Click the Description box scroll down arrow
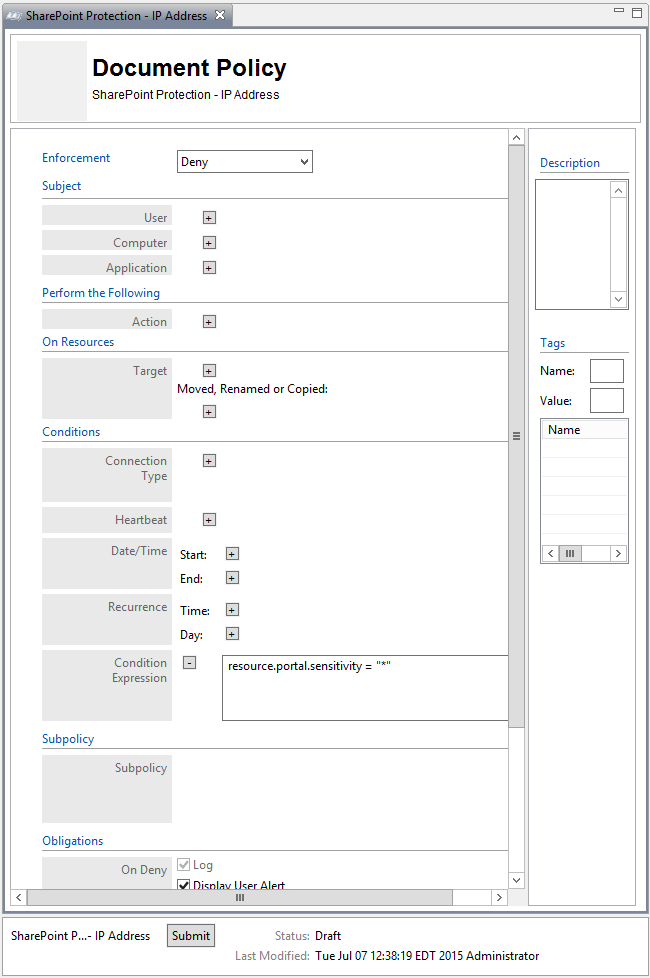Viewport: 650px width, 978px height. (618, 299)
